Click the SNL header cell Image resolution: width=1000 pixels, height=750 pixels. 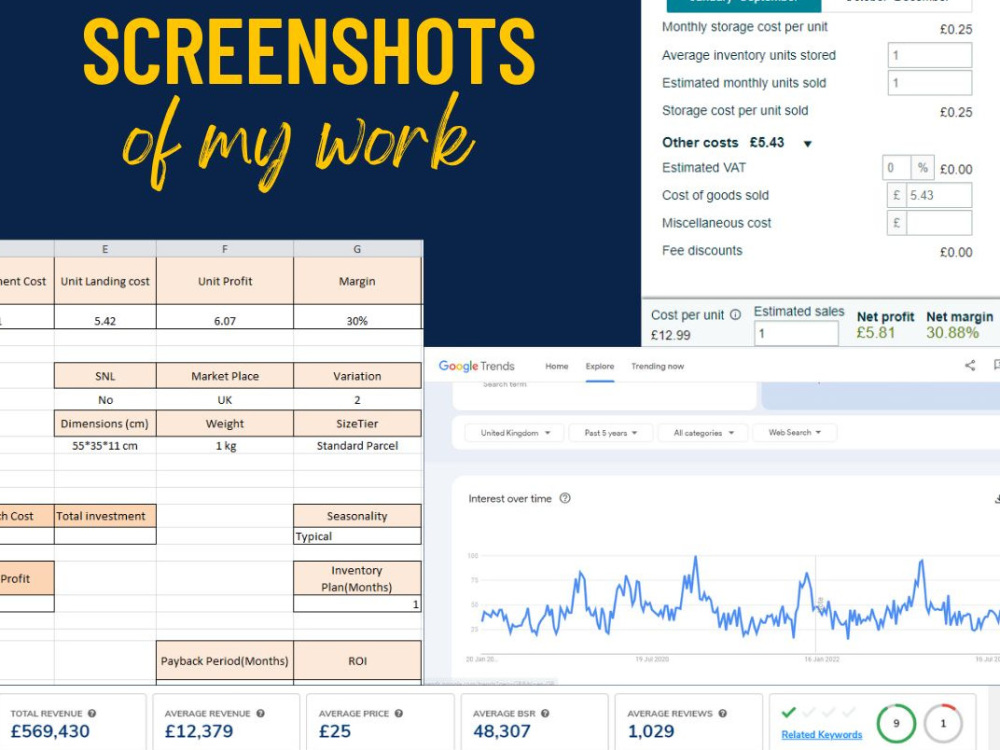105,376
